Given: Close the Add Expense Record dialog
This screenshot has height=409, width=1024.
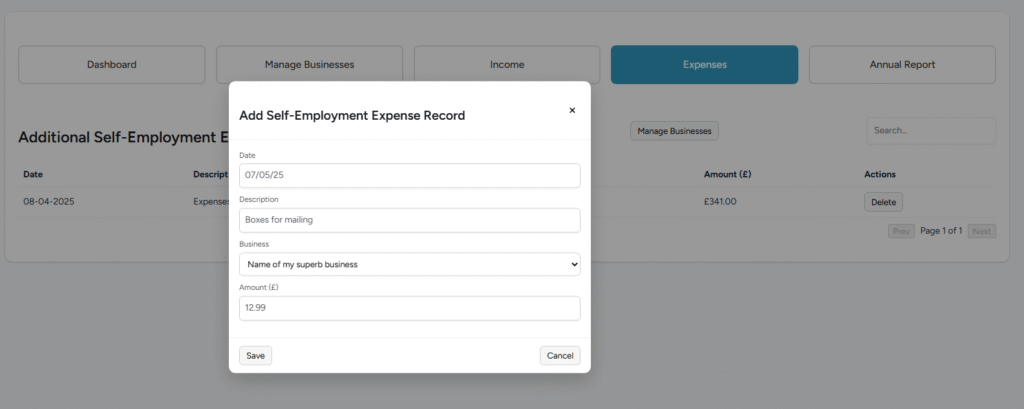Looking at the screenshot, I should pos(572,111).
